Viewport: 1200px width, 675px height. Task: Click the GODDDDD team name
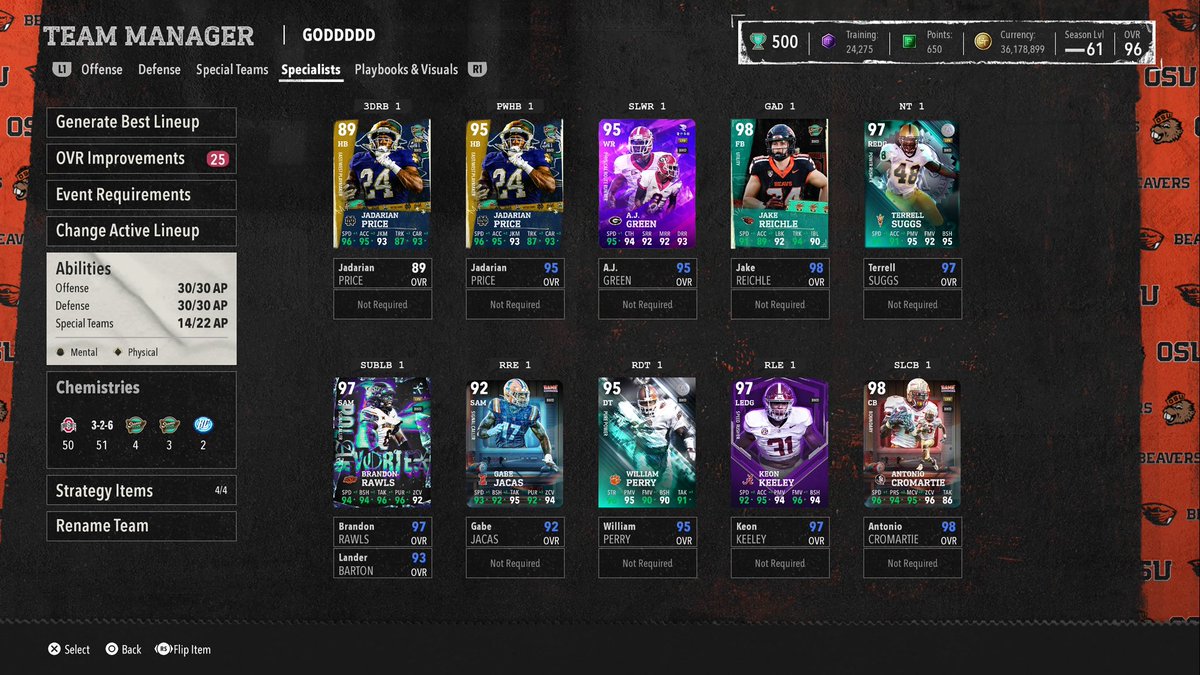click(339, 36)
